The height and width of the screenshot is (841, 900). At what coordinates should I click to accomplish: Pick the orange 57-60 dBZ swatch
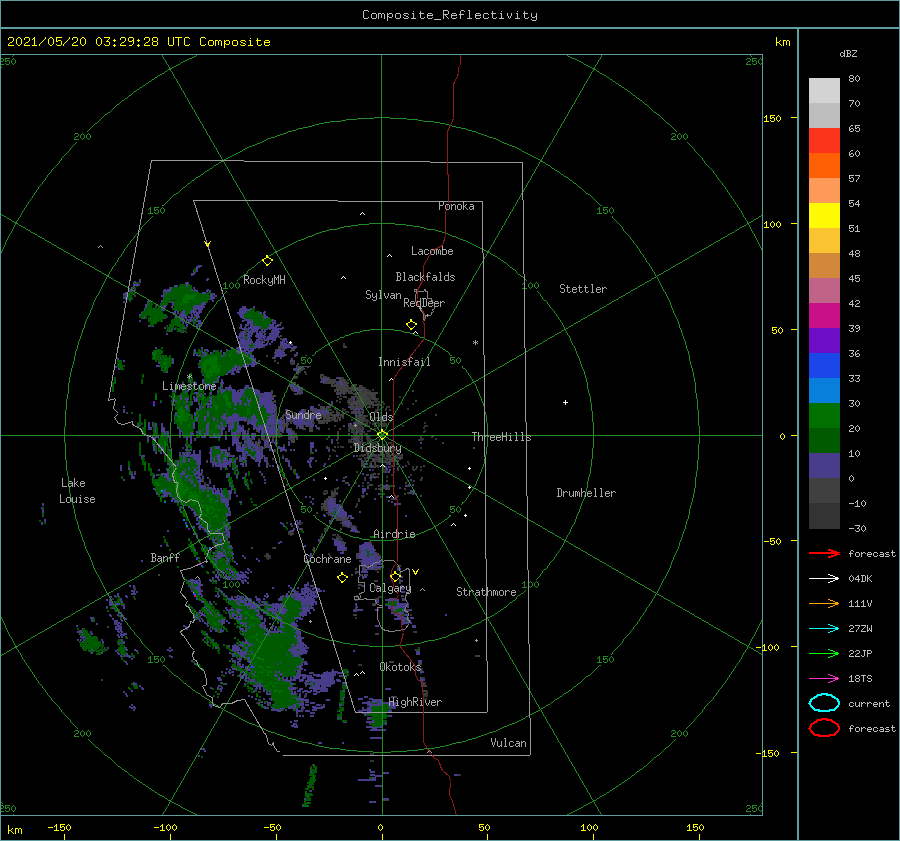click(824, 165)
